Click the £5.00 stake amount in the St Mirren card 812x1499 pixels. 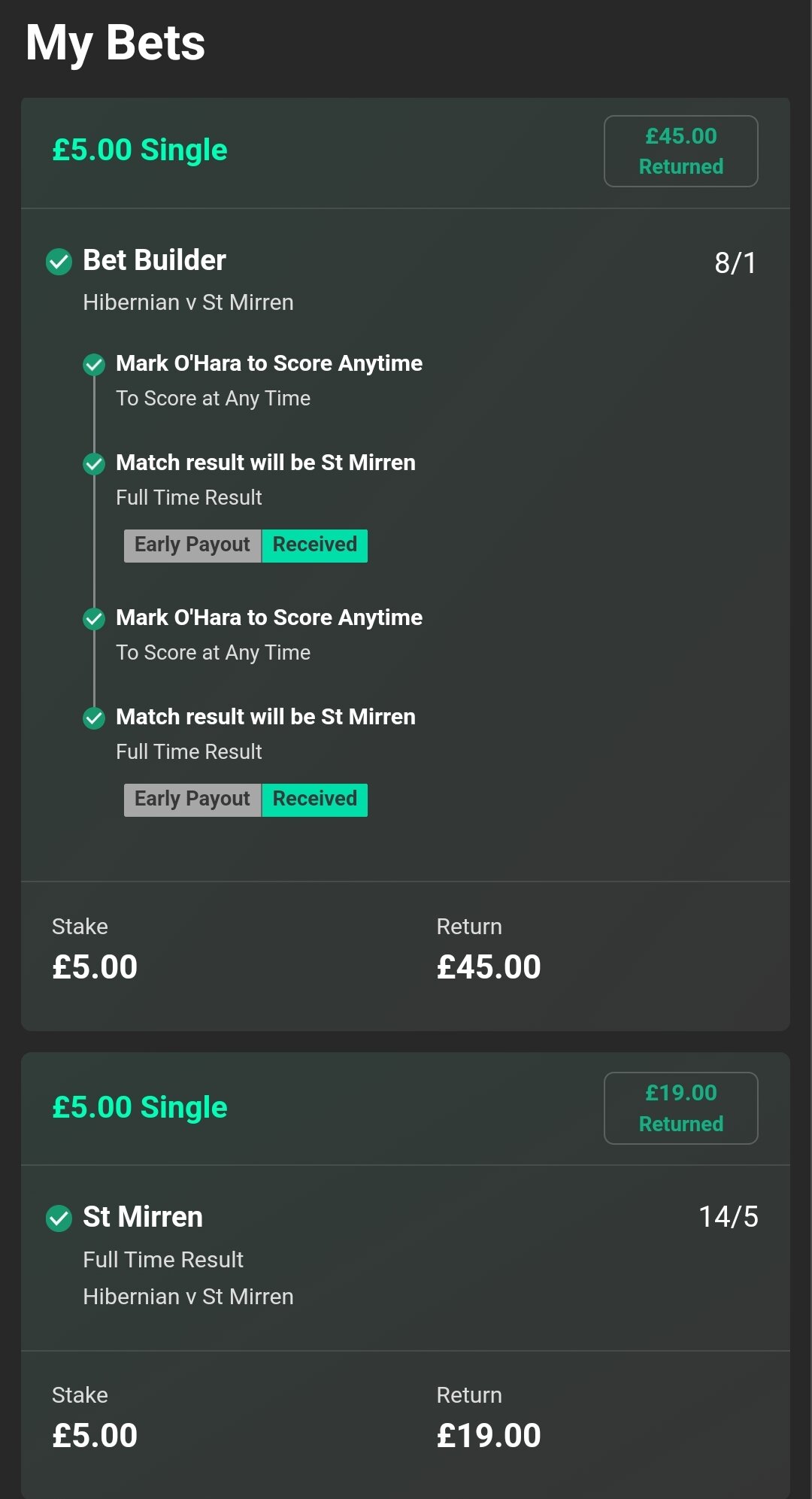(x=95, y=1436)
